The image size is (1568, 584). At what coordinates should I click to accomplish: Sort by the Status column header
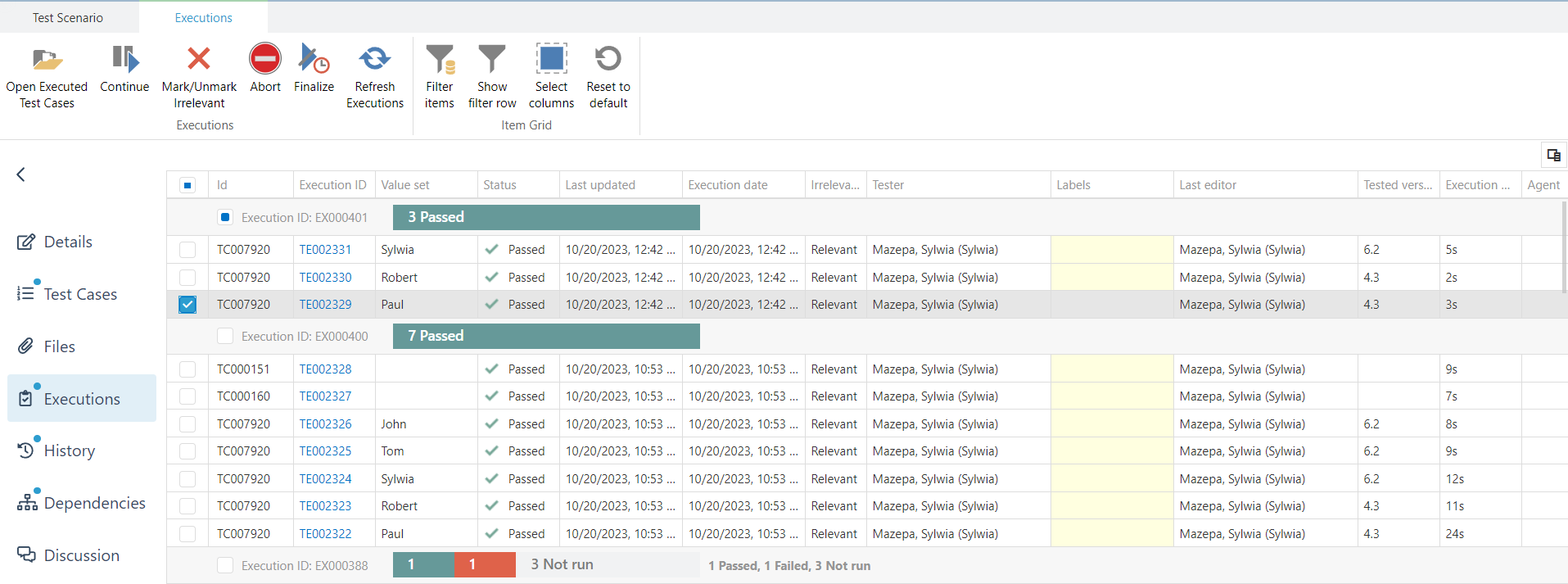tap(499, 185)
